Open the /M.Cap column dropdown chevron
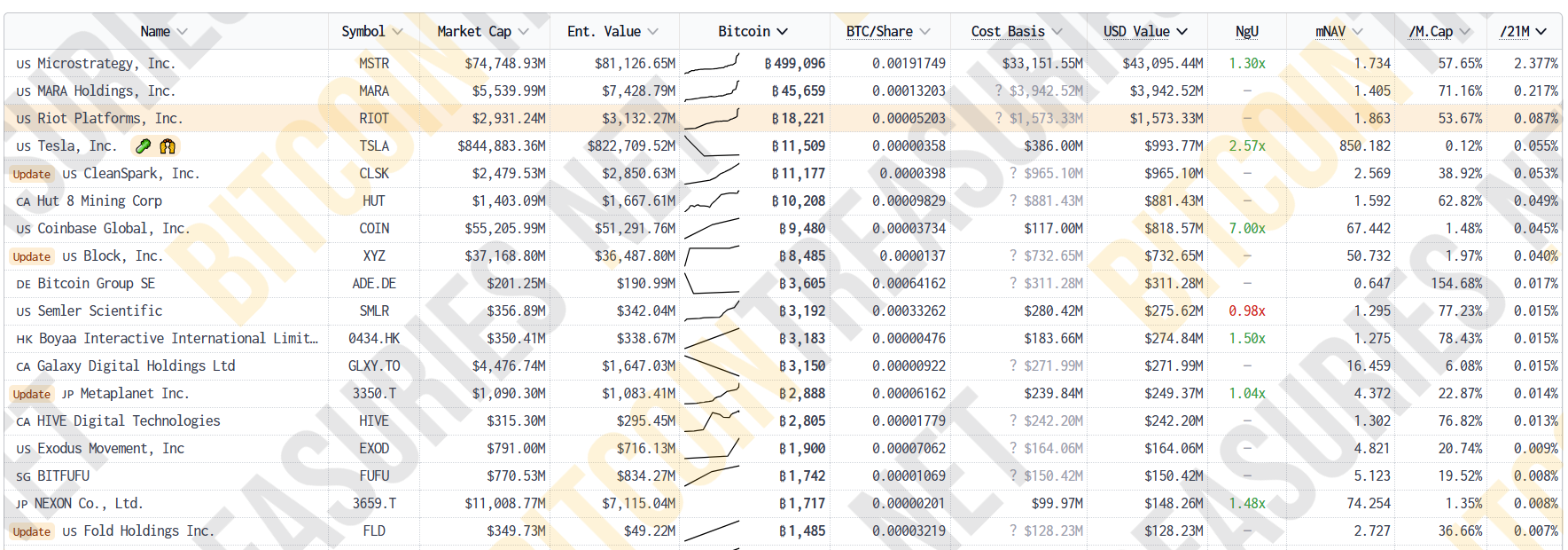The image size is (1568, 550). coord(1464,32)
